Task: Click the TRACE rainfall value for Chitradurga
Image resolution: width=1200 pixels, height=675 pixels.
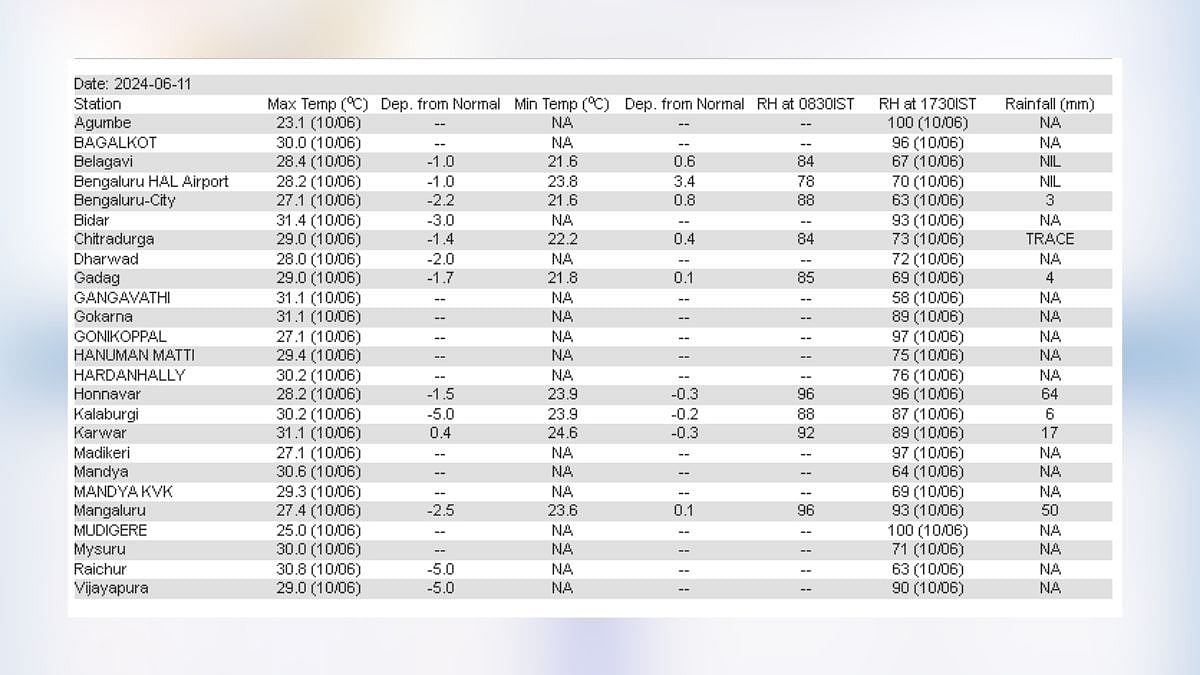Action: coord(1049,239)
